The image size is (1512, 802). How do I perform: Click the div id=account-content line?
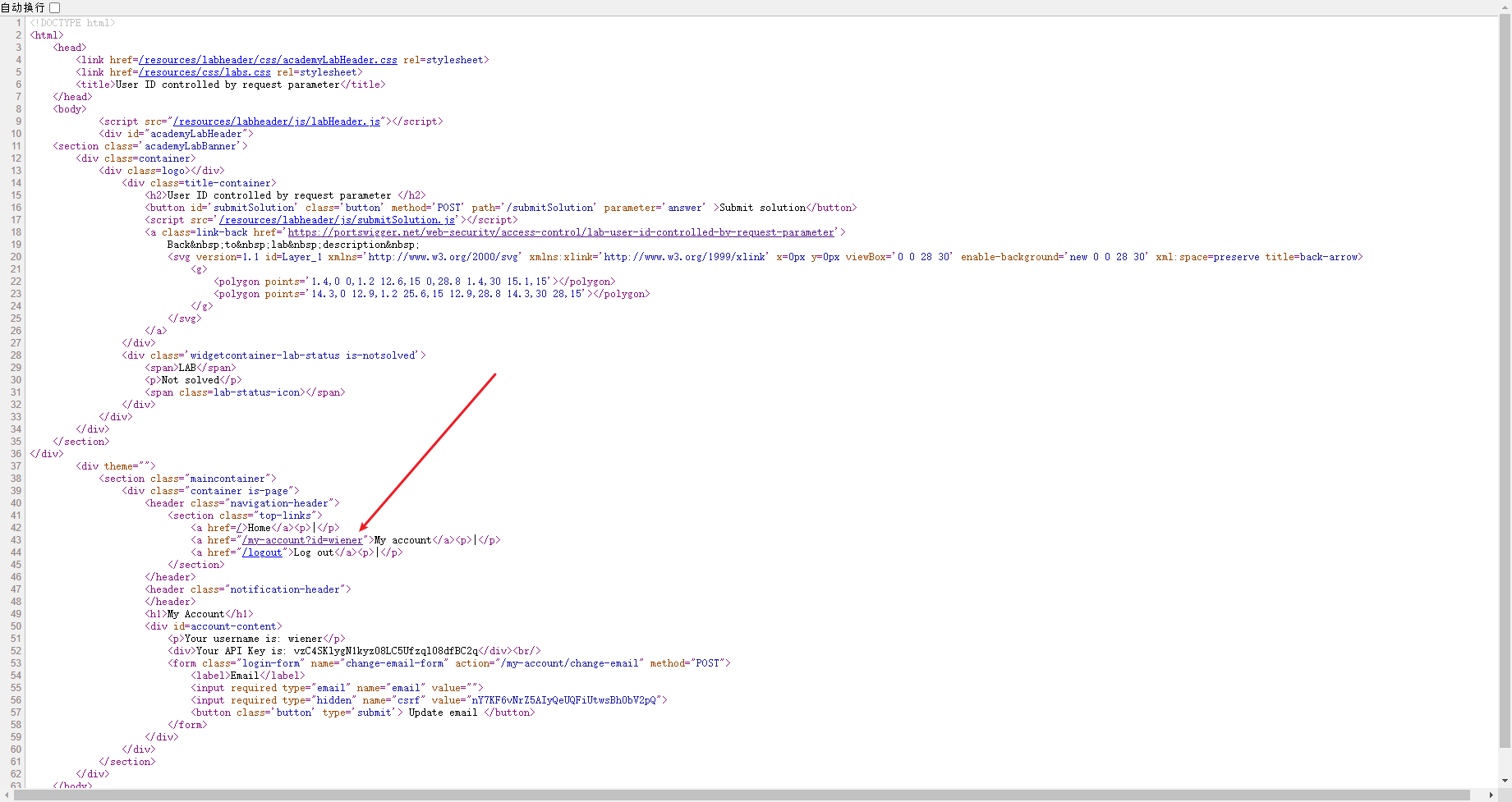click(214, 626)
